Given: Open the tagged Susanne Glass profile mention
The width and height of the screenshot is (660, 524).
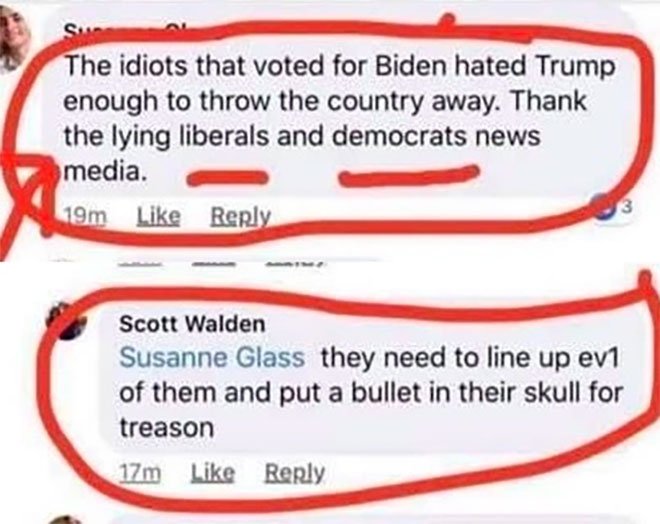Looking at the screenshot, I should [212, 358].
